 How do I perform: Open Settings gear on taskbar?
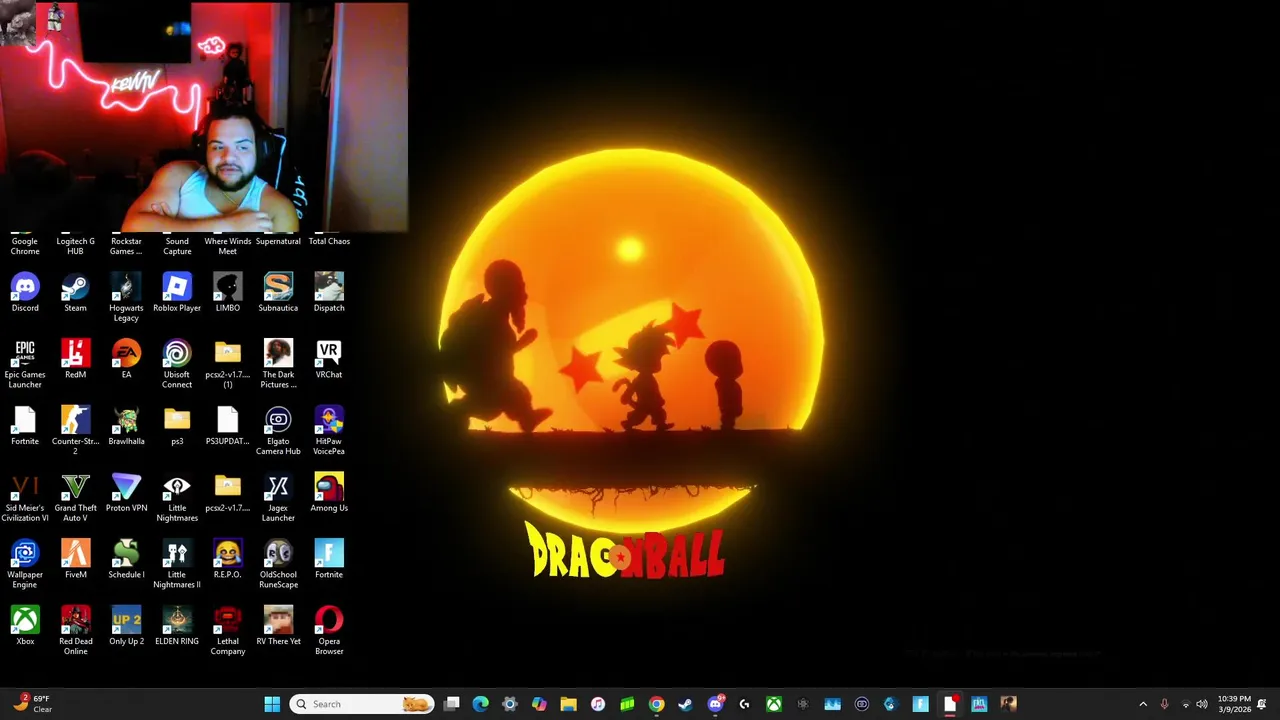[x=509, y=704]
